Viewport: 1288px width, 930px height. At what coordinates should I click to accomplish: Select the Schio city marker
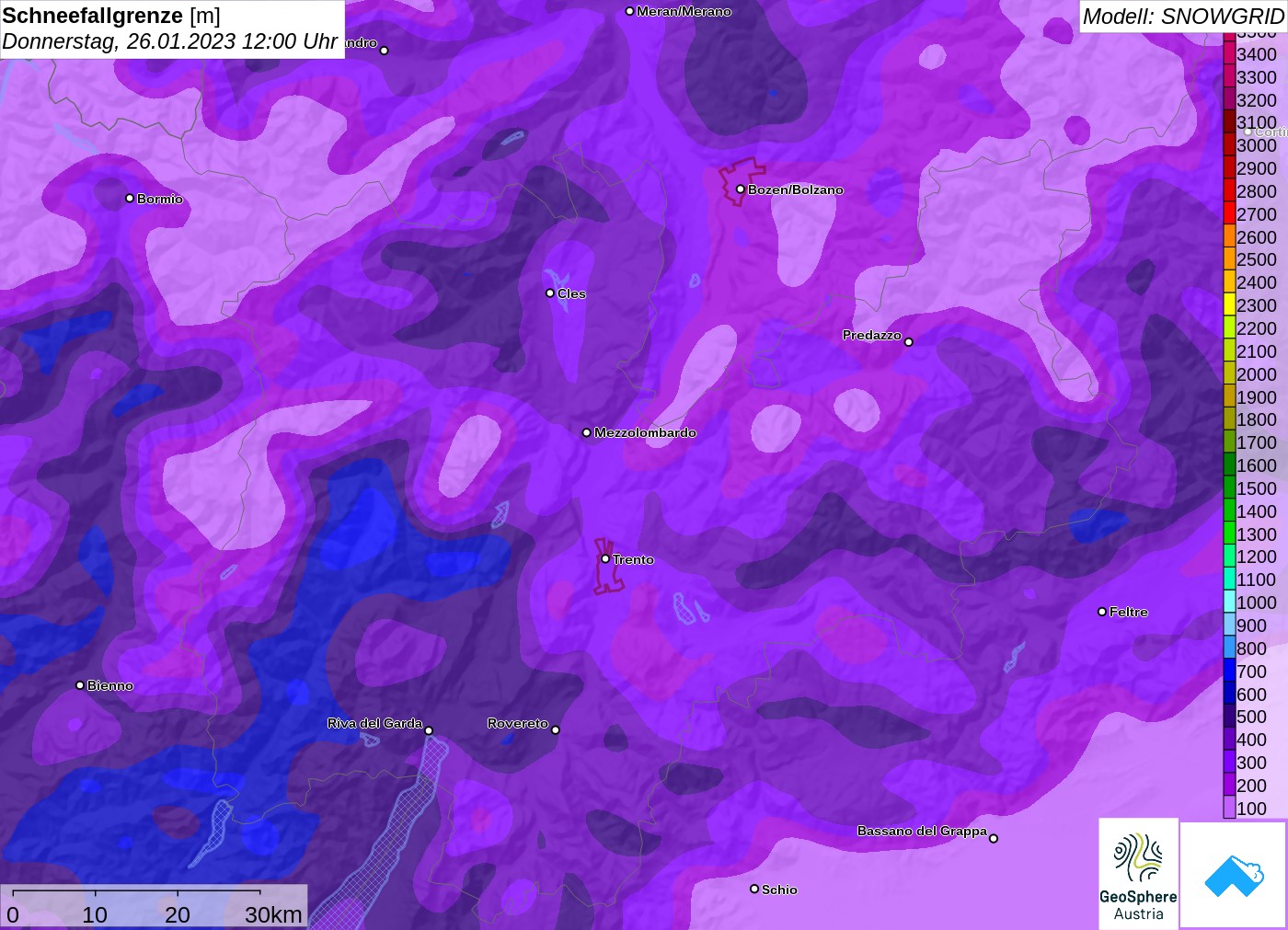click(754, 890)
